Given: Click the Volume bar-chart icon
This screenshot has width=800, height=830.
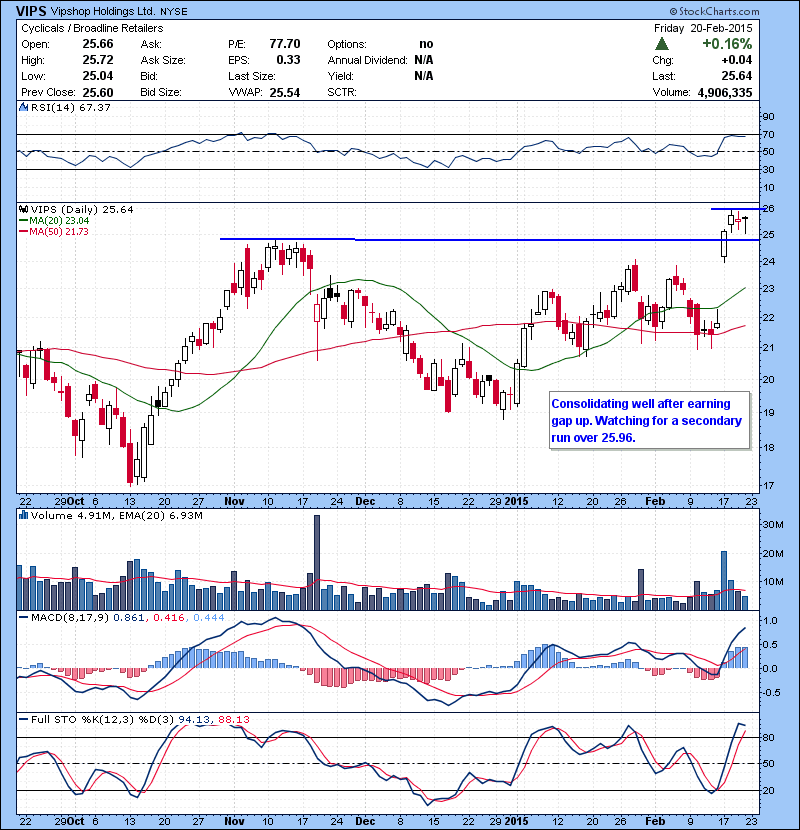Looking at the screenshot, I should click(23, 515).
